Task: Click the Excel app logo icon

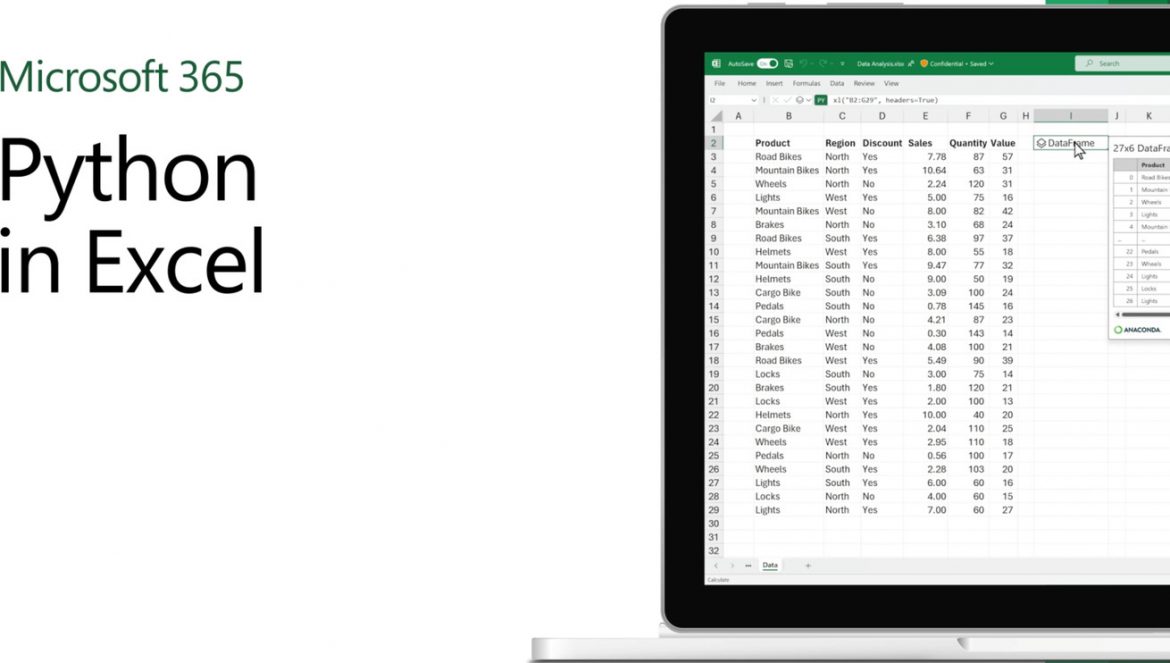Action: [716, 63]
